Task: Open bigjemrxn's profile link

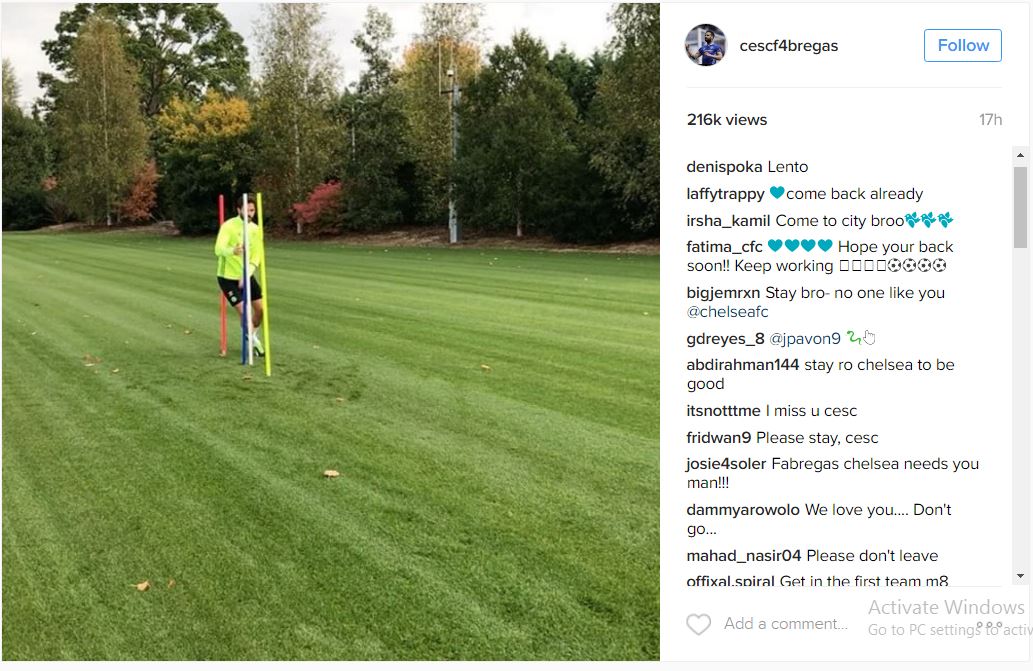Action: [723, 292]
